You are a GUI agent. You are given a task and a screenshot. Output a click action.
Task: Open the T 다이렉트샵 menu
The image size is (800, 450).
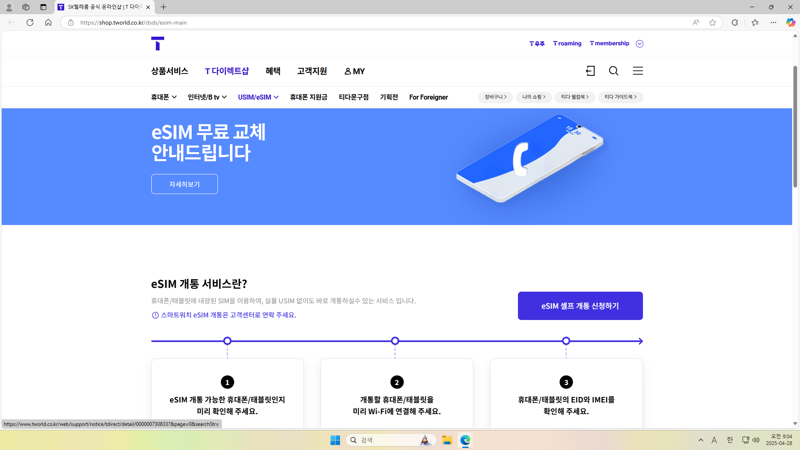pos(227,71)
